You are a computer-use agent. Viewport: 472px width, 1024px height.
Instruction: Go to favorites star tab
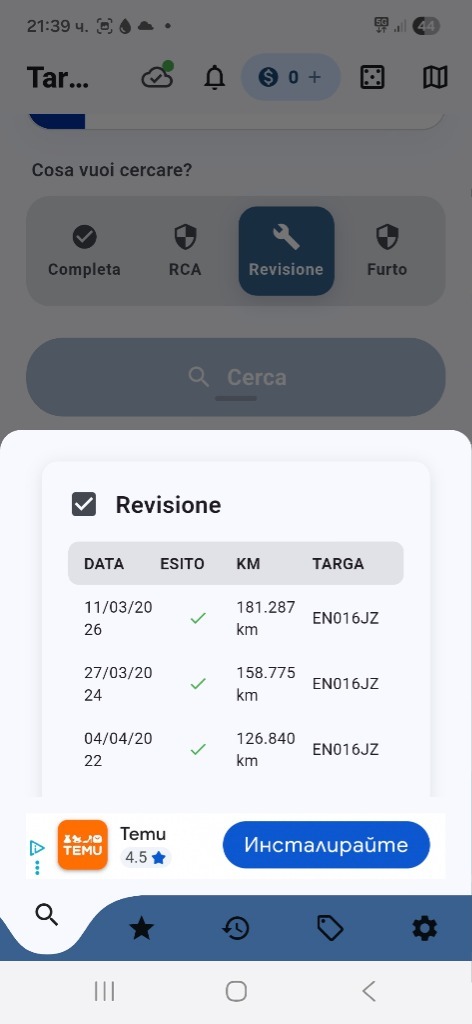tap(142, 928)
